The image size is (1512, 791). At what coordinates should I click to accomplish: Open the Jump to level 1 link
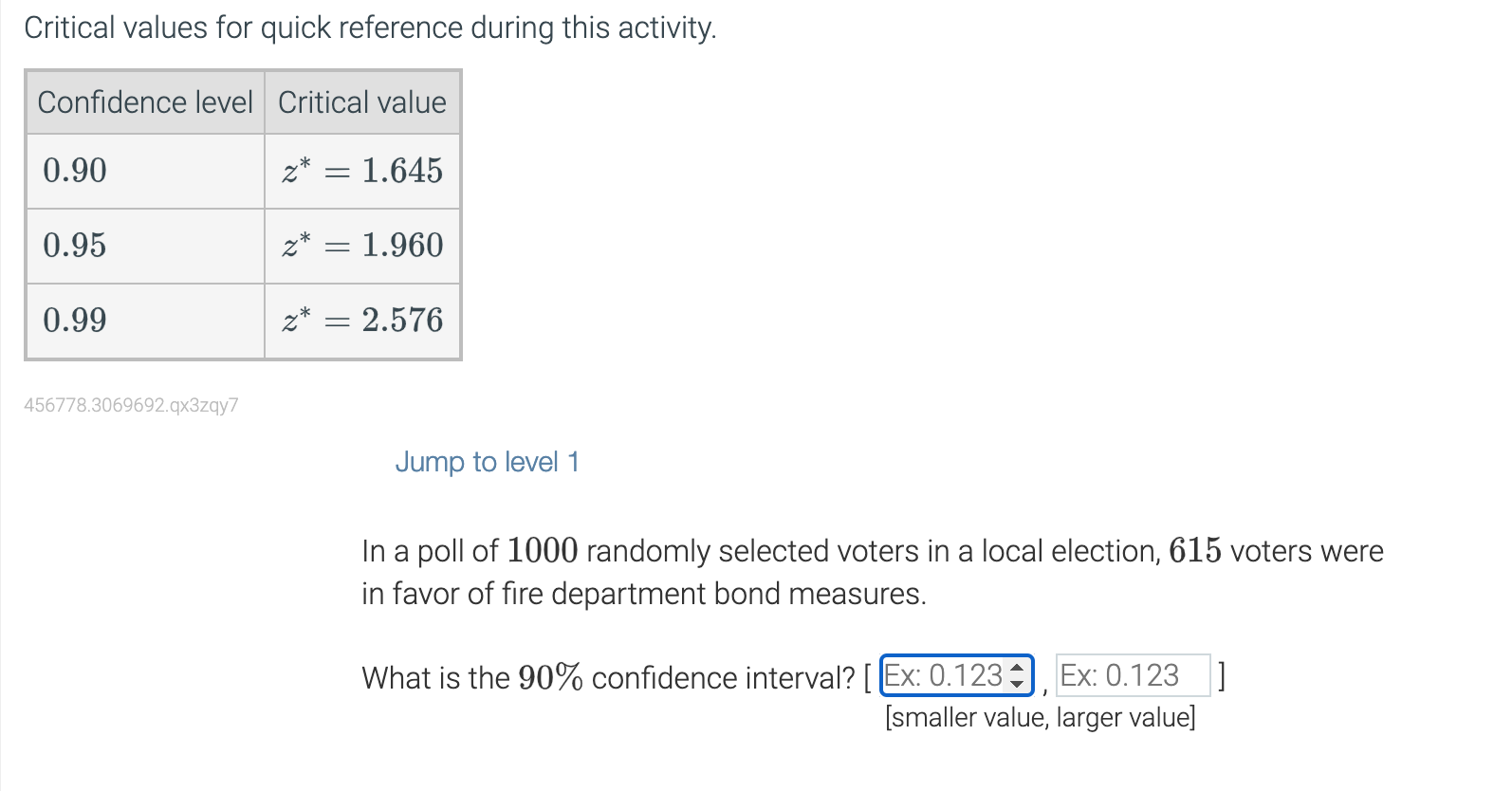(487, 462)
